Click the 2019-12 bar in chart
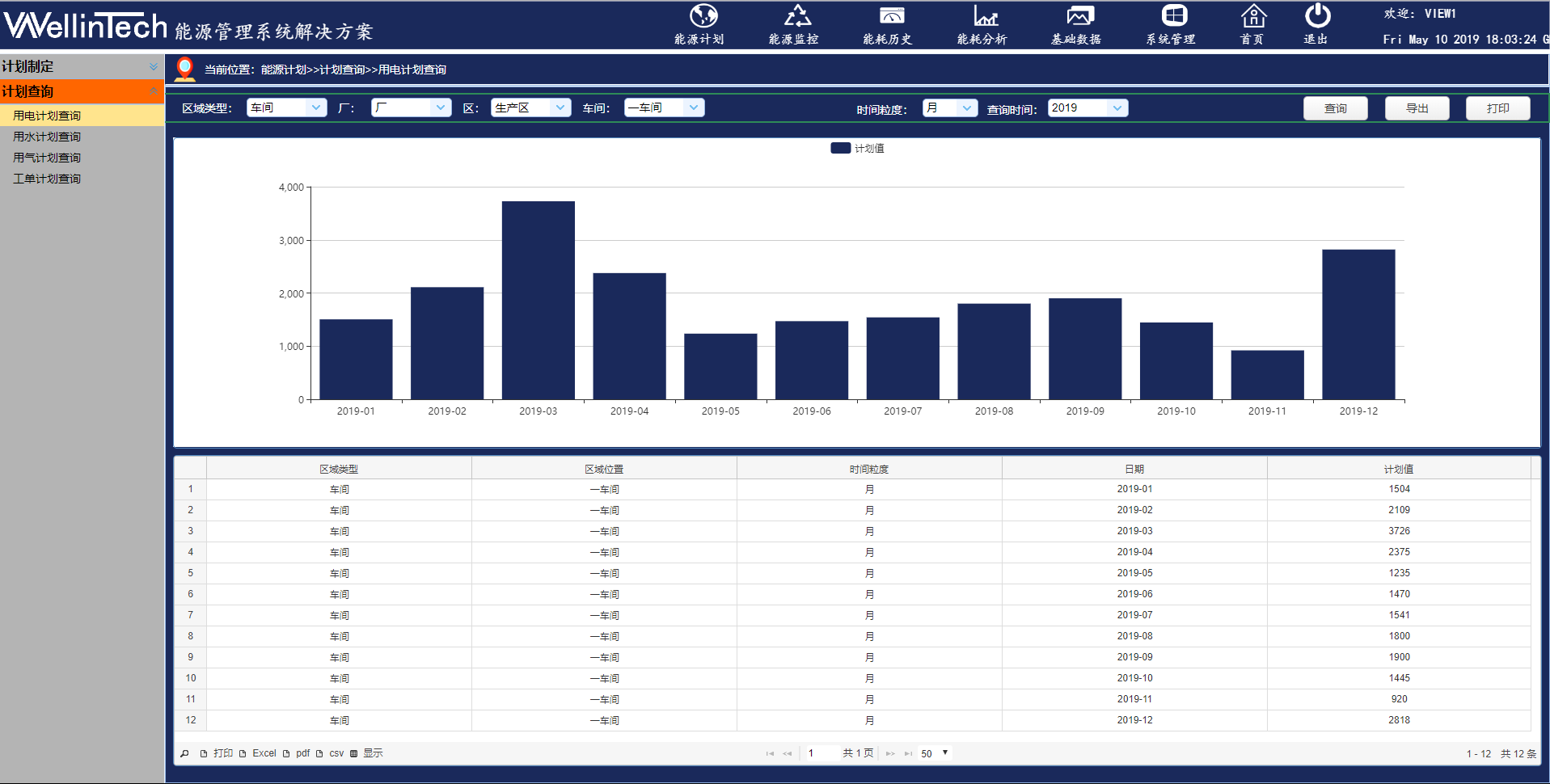The height and width of the screenshot is (784, 1550). tap(1358, 325)
